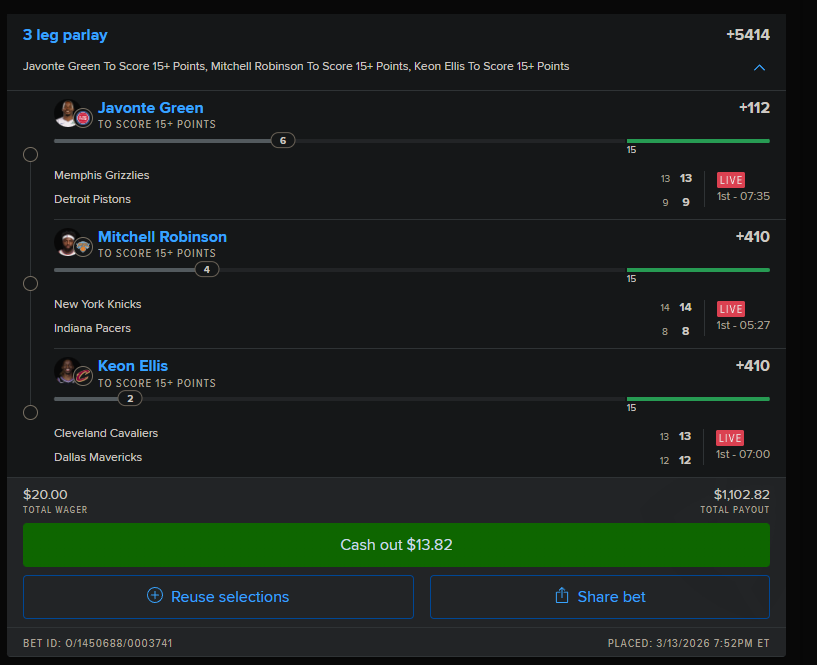
Task: Click New York Knicks team name
Action: click(97, 304)
